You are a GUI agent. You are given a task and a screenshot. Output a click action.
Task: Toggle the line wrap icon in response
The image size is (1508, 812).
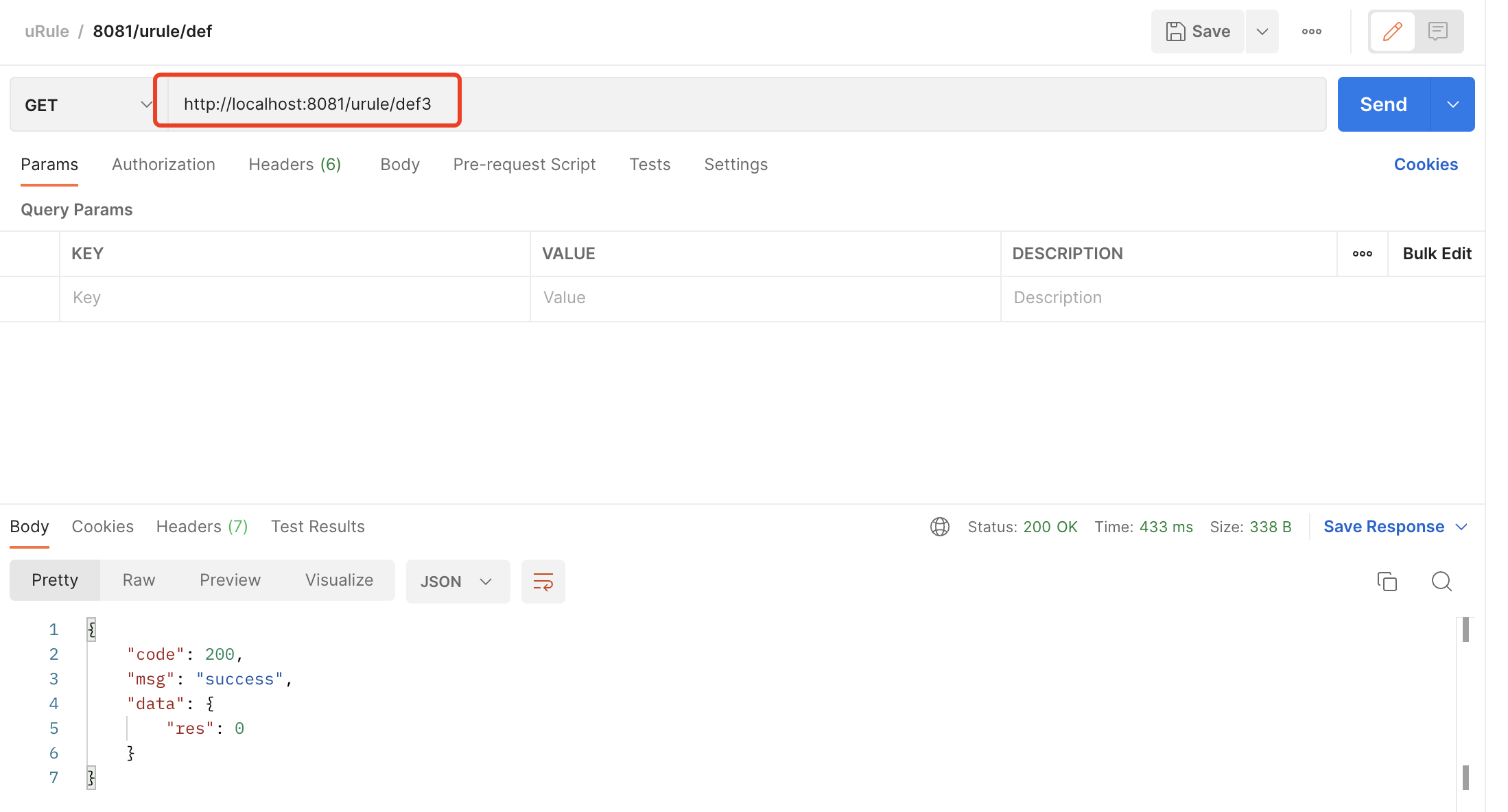point(543,582)
